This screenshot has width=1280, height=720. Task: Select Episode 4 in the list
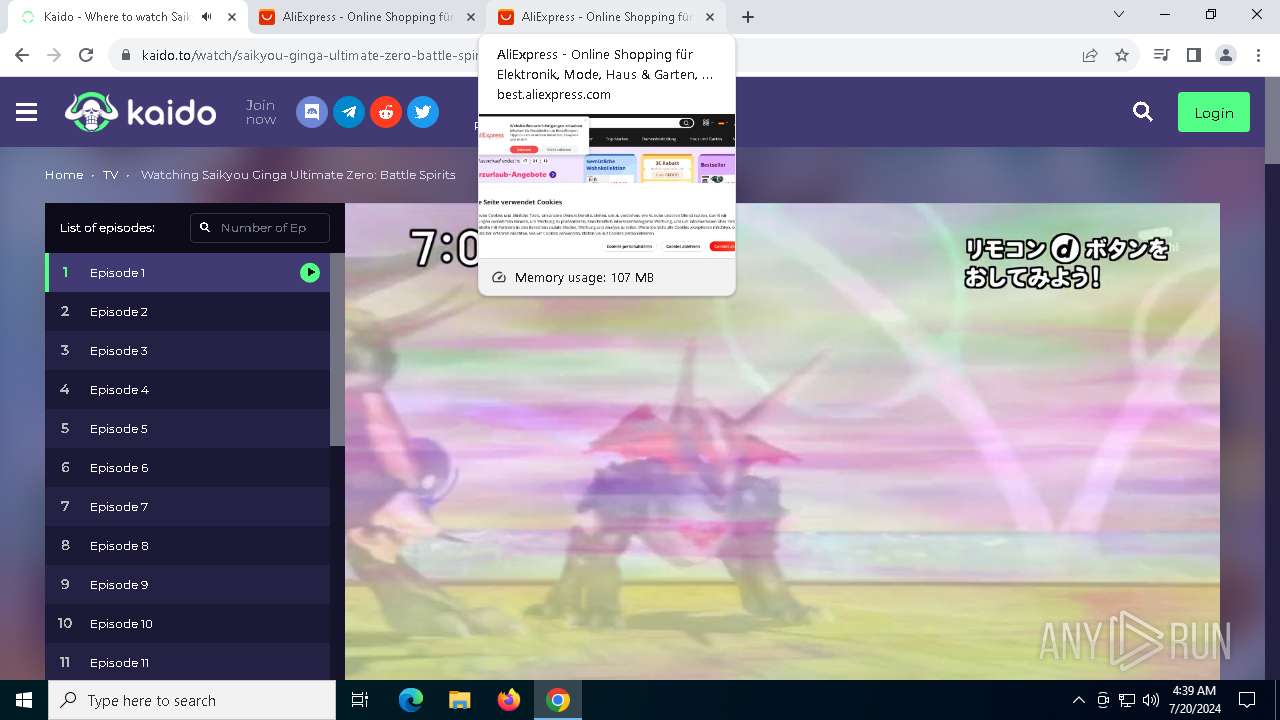pos(187,389)
